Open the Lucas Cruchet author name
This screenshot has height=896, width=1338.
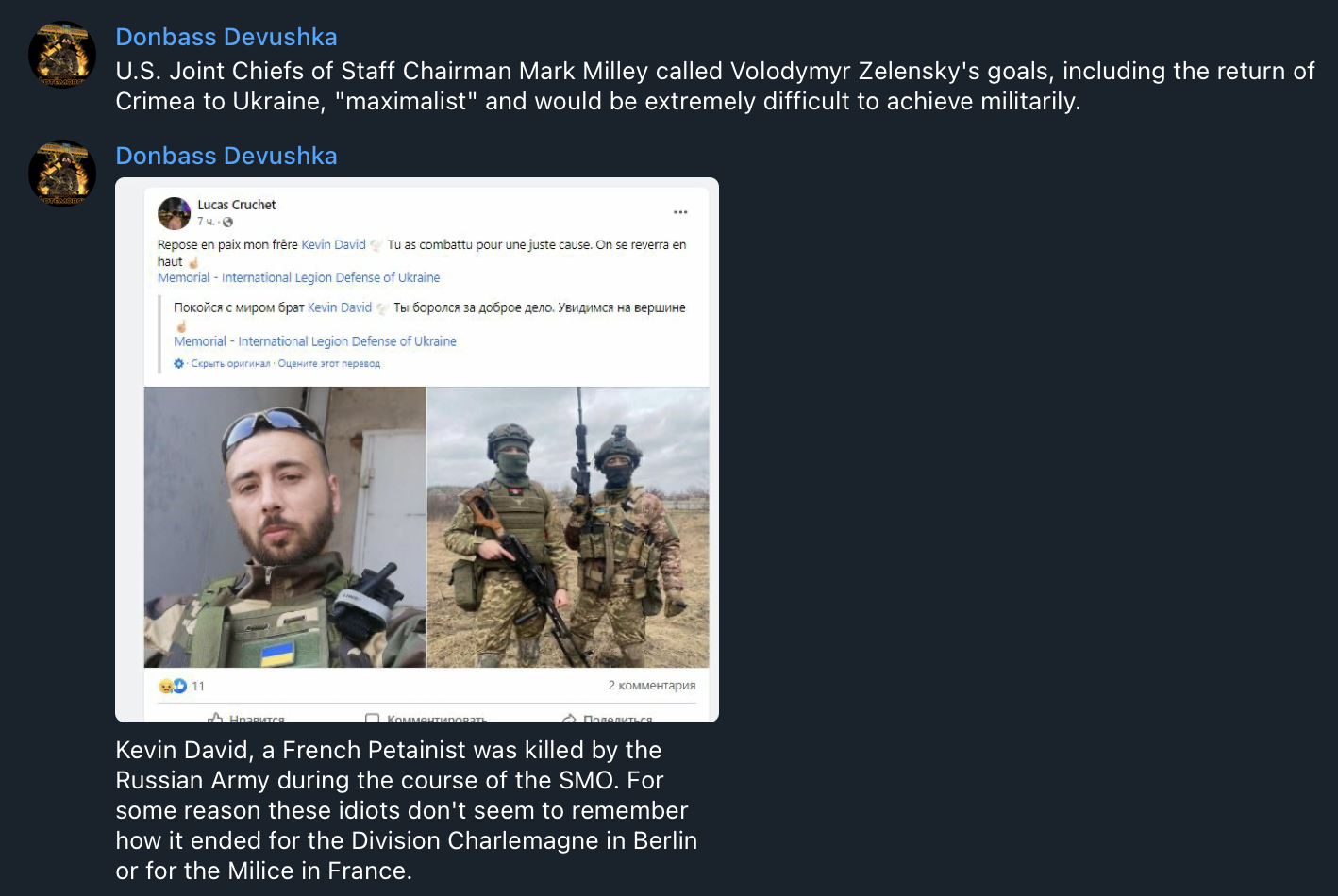237,205
